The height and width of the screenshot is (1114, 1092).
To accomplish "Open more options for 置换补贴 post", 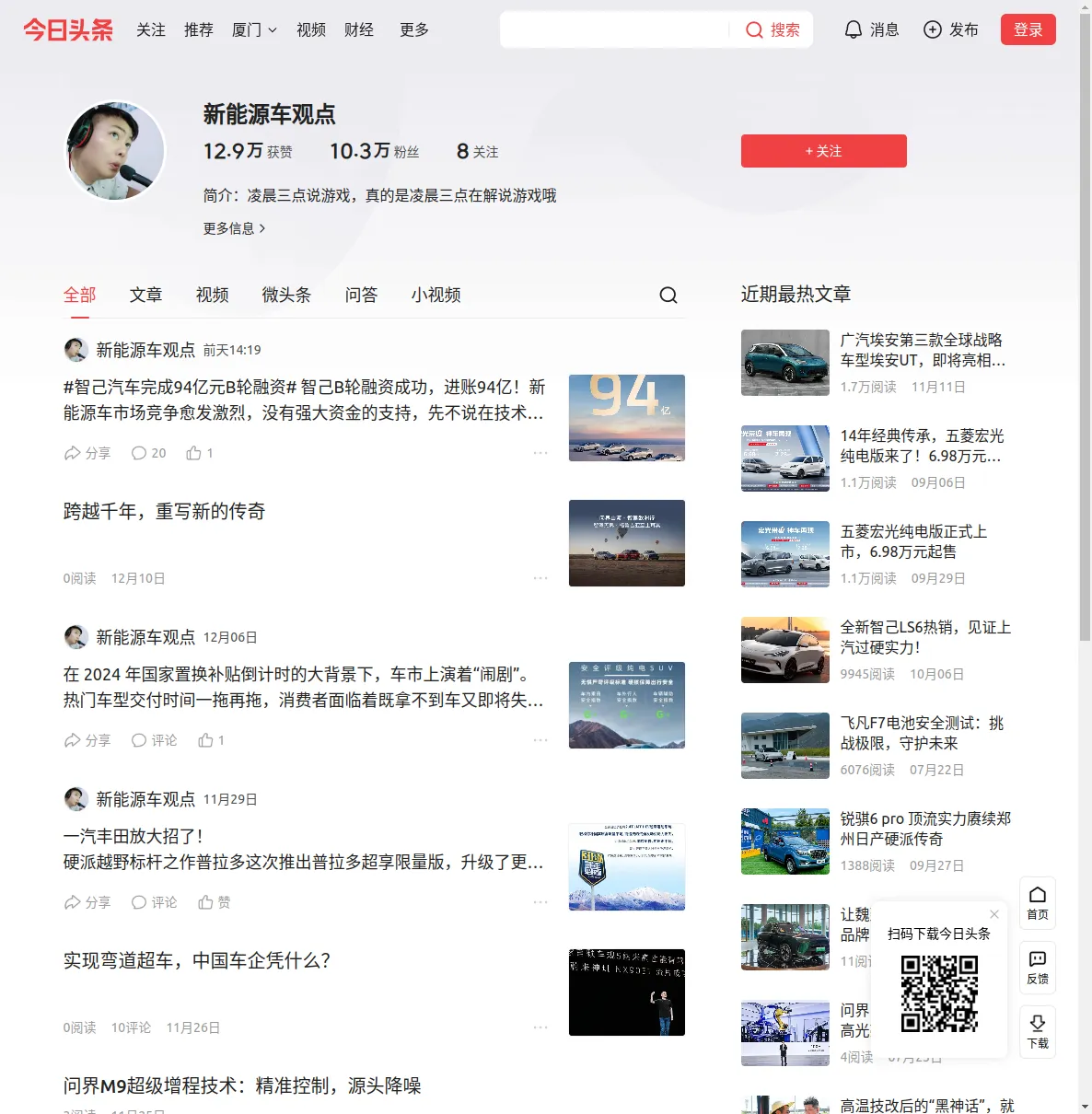I will tap(540, 740).
